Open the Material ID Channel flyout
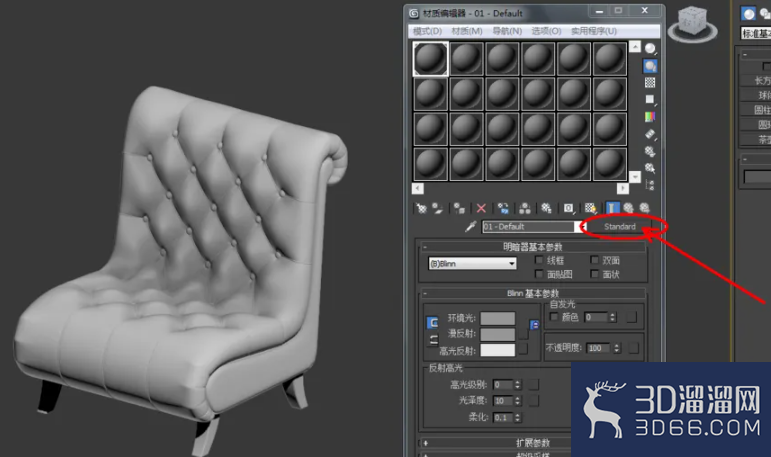The width and height of the screenshot is (771, 457). (569, 208)
